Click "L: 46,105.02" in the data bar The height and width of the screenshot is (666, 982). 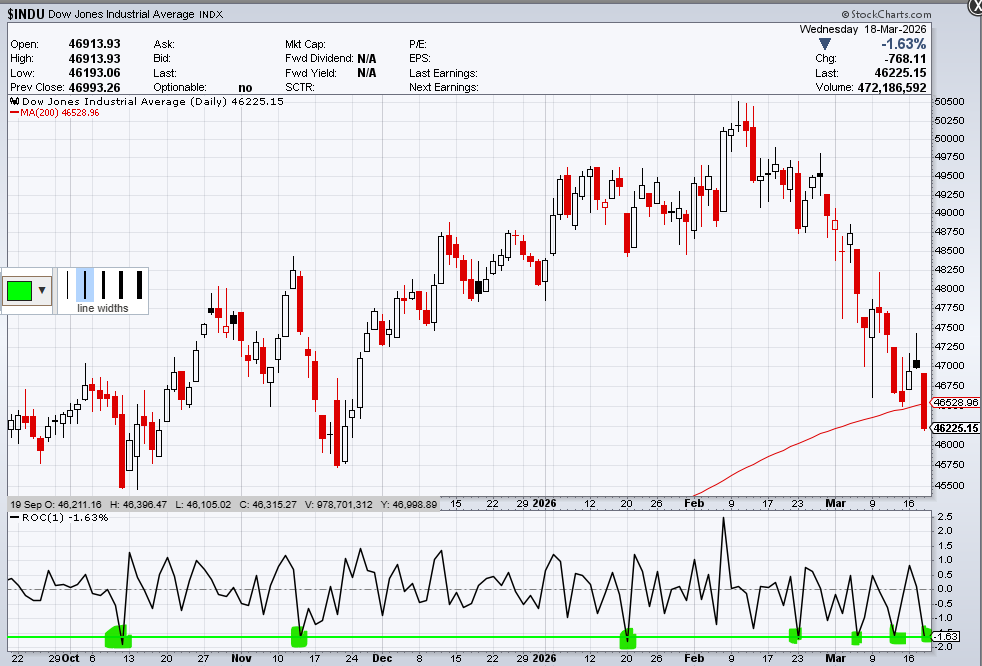[x=203, y=504]
